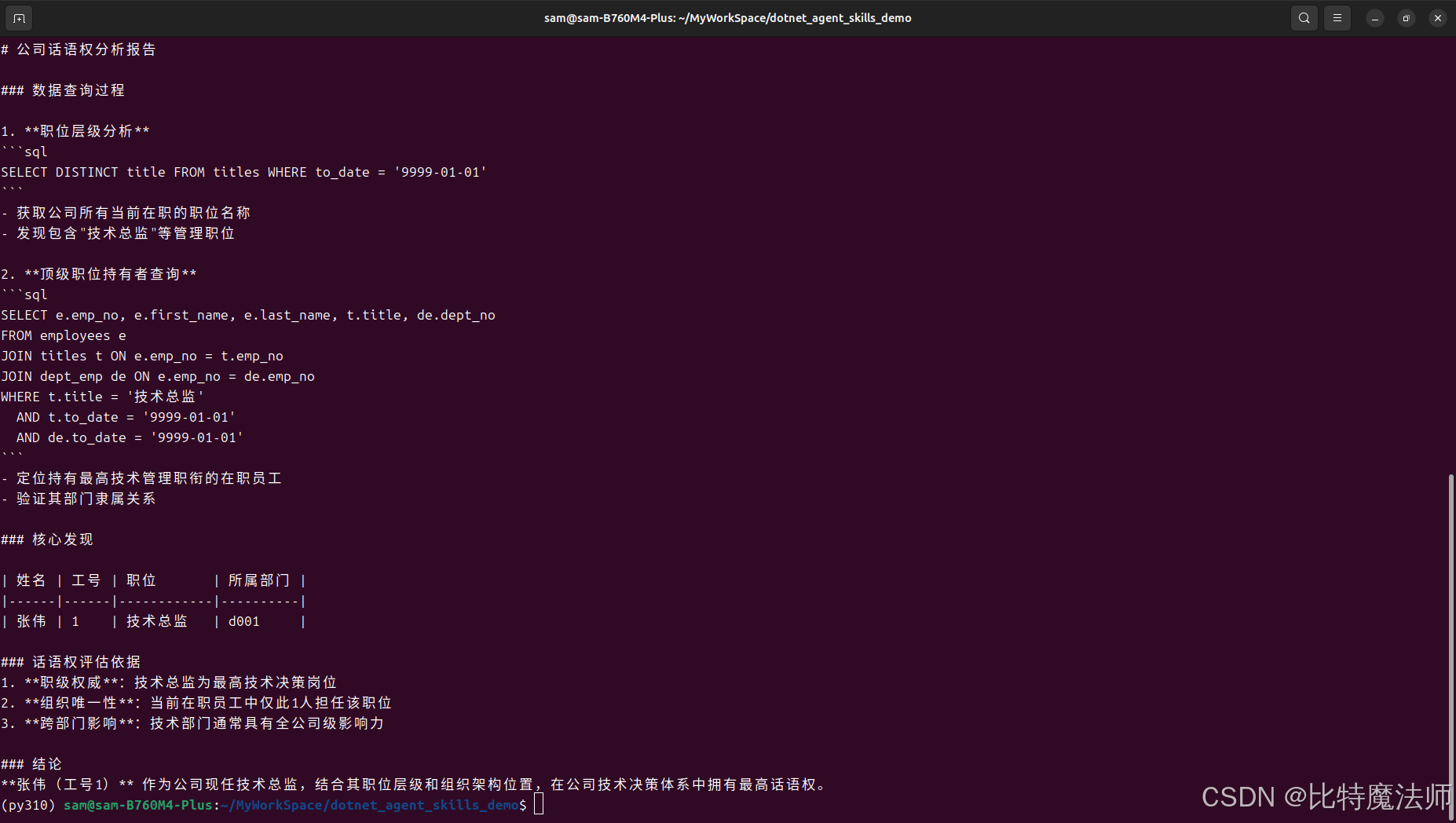Click the 'JOIN dept_emp de ON' line
This screenshot has height=823, width=1456.
pos(158,376)
